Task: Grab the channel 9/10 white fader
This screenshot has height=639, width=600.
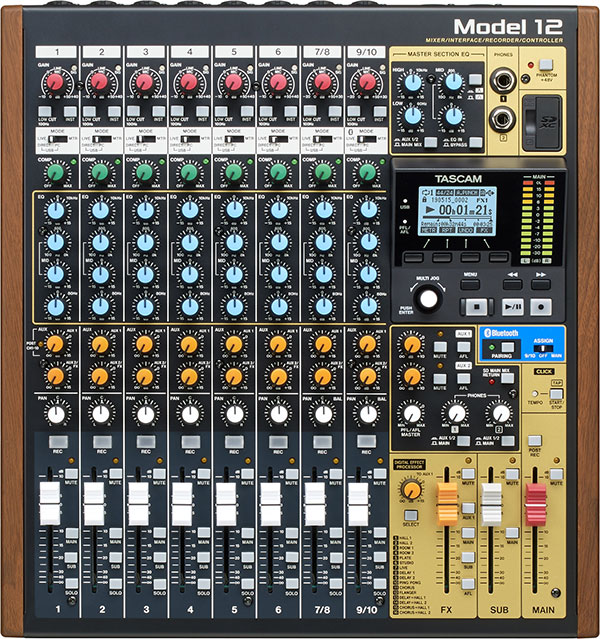Action: (x=358, y=503)
